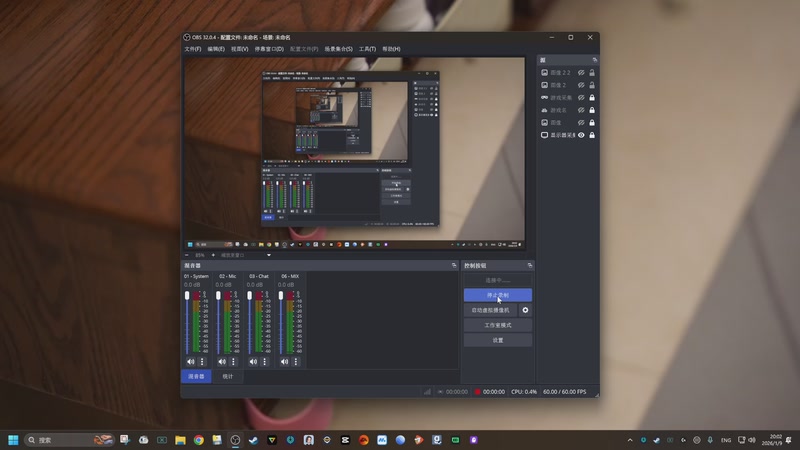
Task: Select the game controller source icon
Action: (x=544, y=97)
